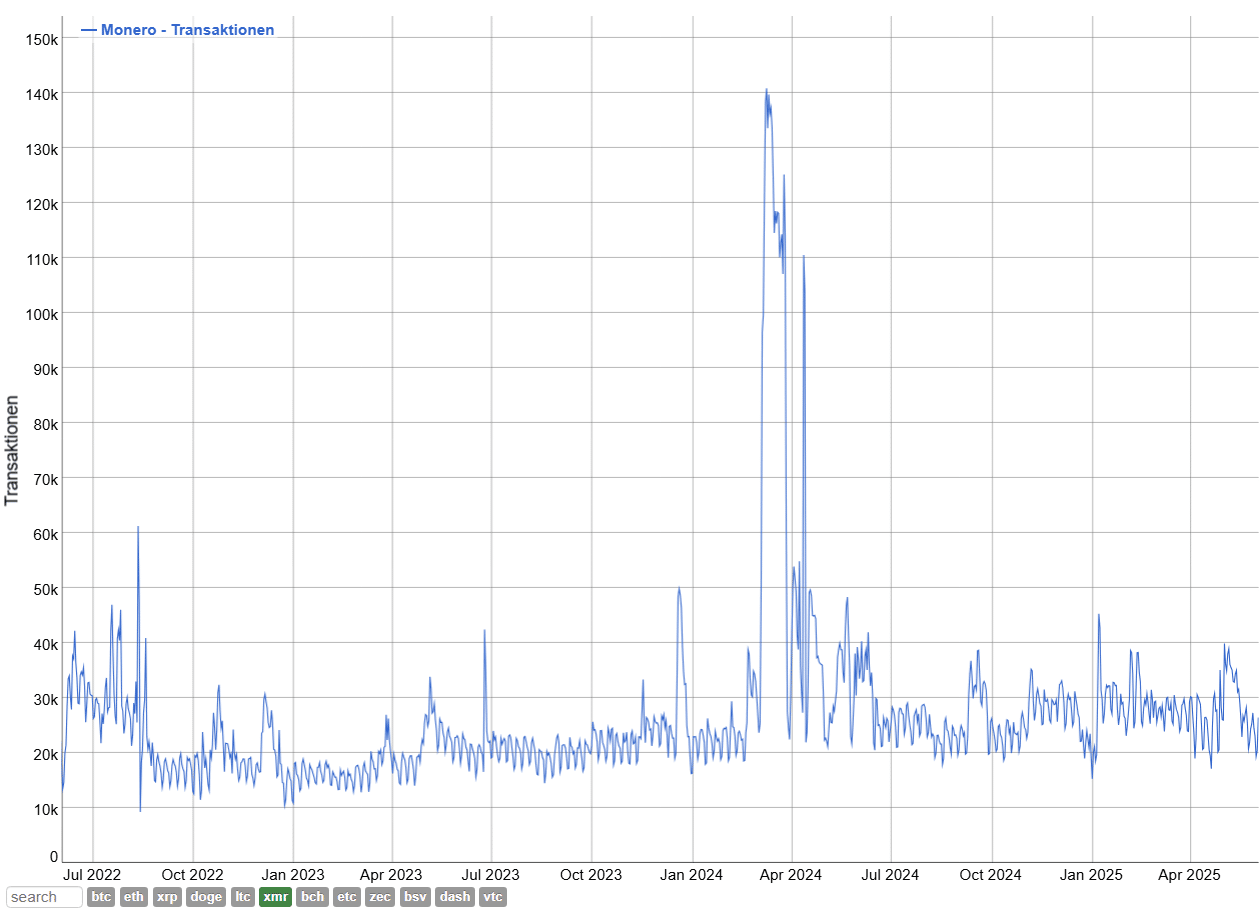Add doge to the chart
This screenshot has height=912, width=1260.
pos(206,897)
